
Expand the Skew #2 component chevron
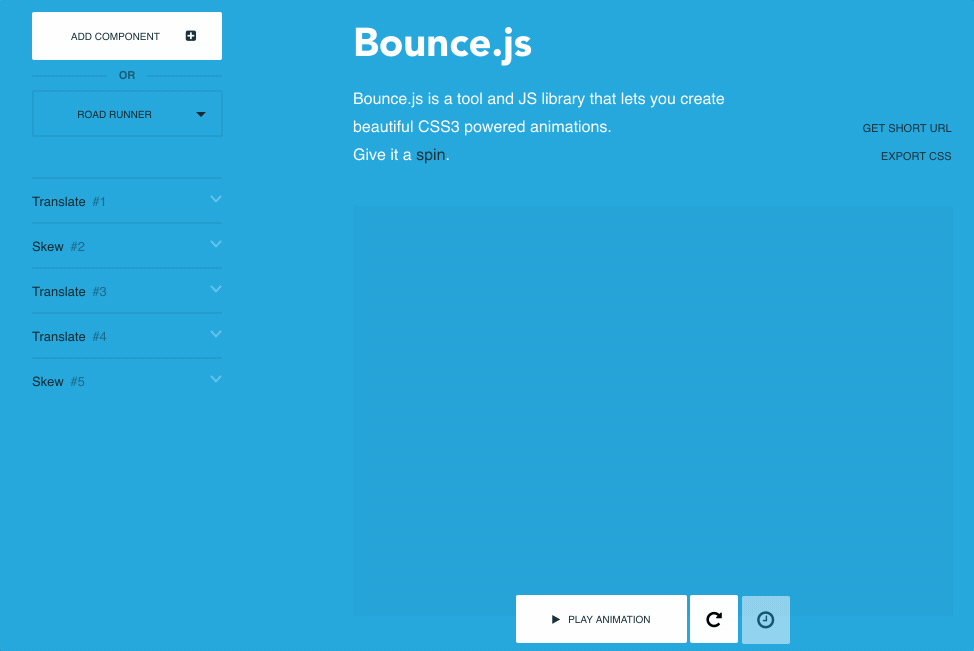[x=215, y=245]
